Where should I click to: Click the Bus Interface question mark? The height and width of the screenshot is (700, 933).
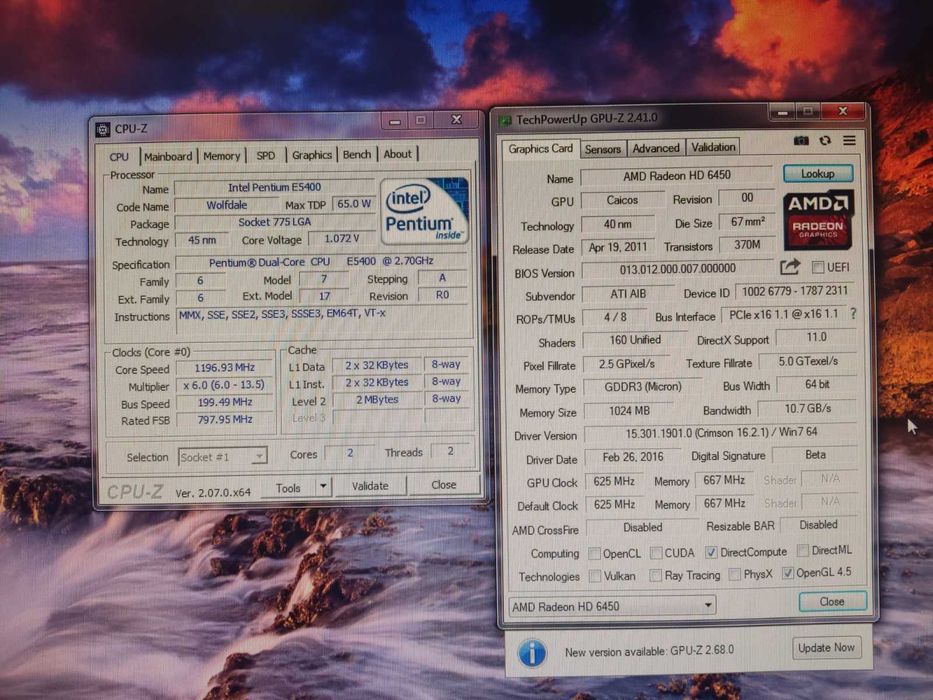(853, 314)
